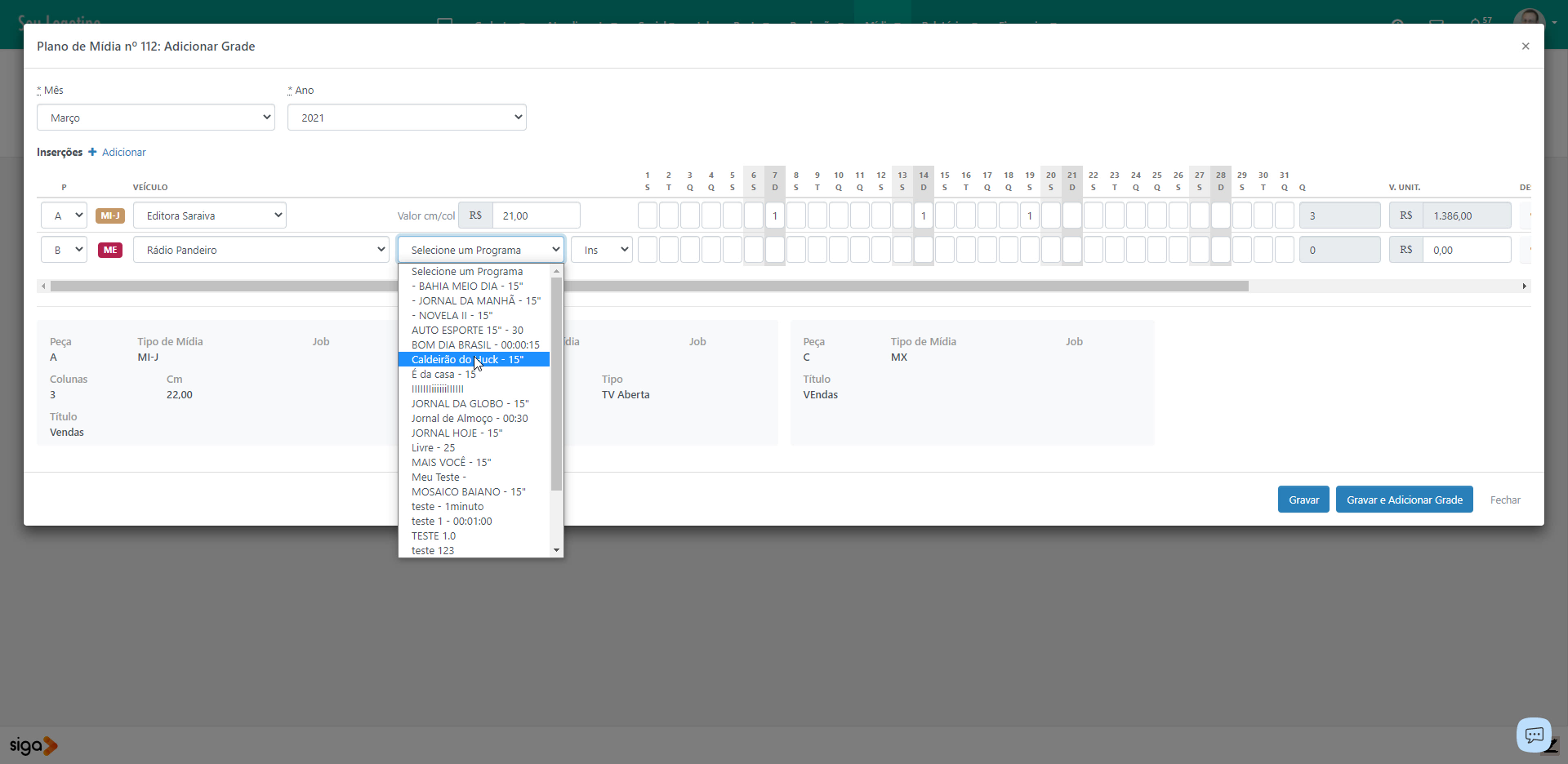Click the siga logo at bottom left
The width and height of the screenshot is (1568, 764).
(33, 745)
